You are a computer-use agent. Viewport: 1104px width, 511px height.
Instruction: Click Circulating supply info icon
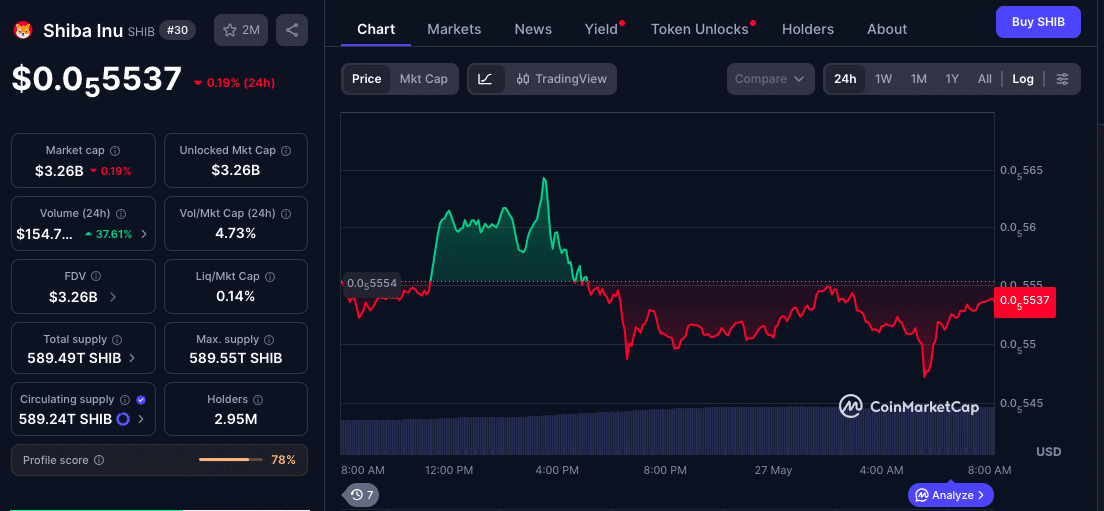125,400
